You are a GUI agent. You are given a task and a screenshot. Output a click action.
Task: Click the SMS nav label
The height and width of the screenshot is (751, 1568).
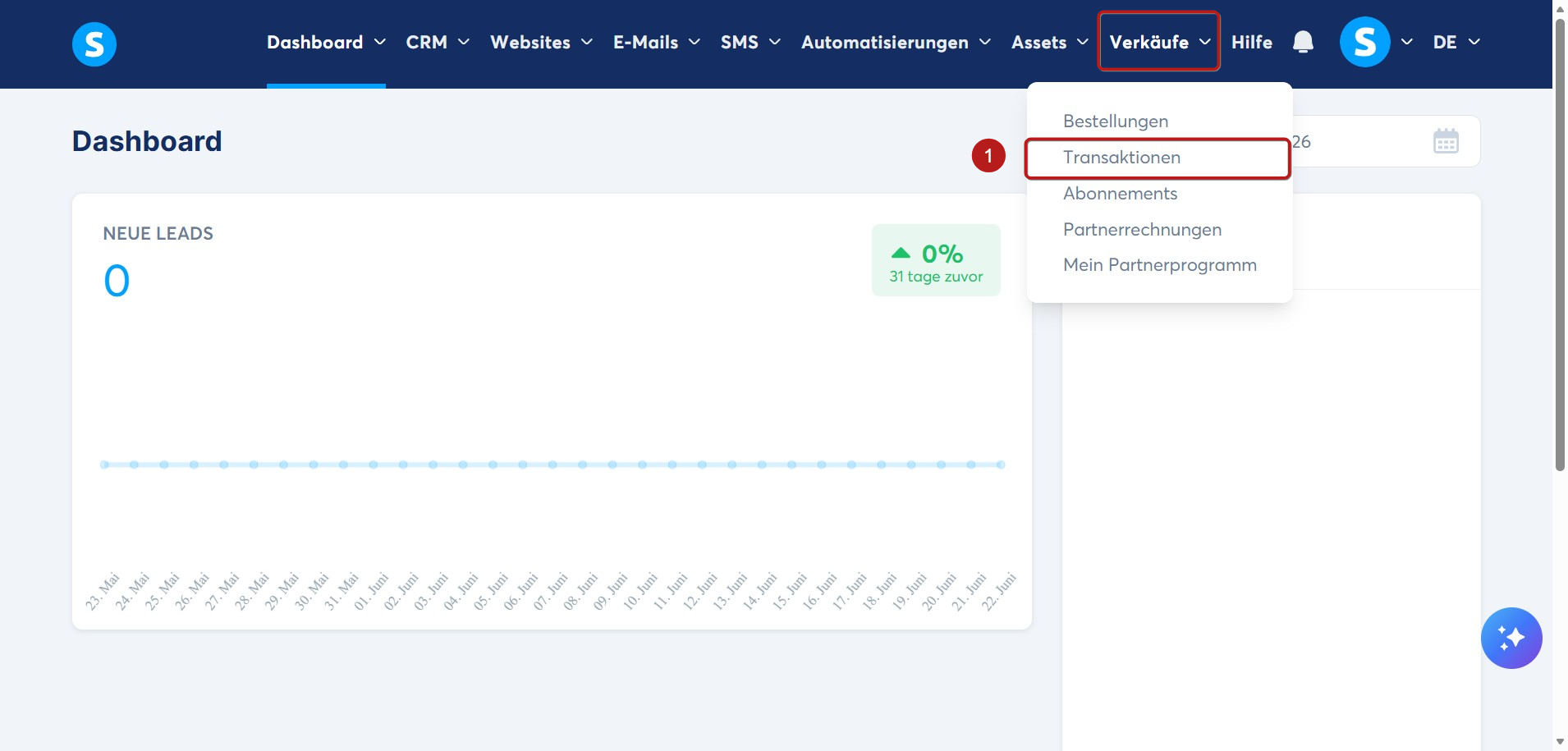tap(739, 42)
